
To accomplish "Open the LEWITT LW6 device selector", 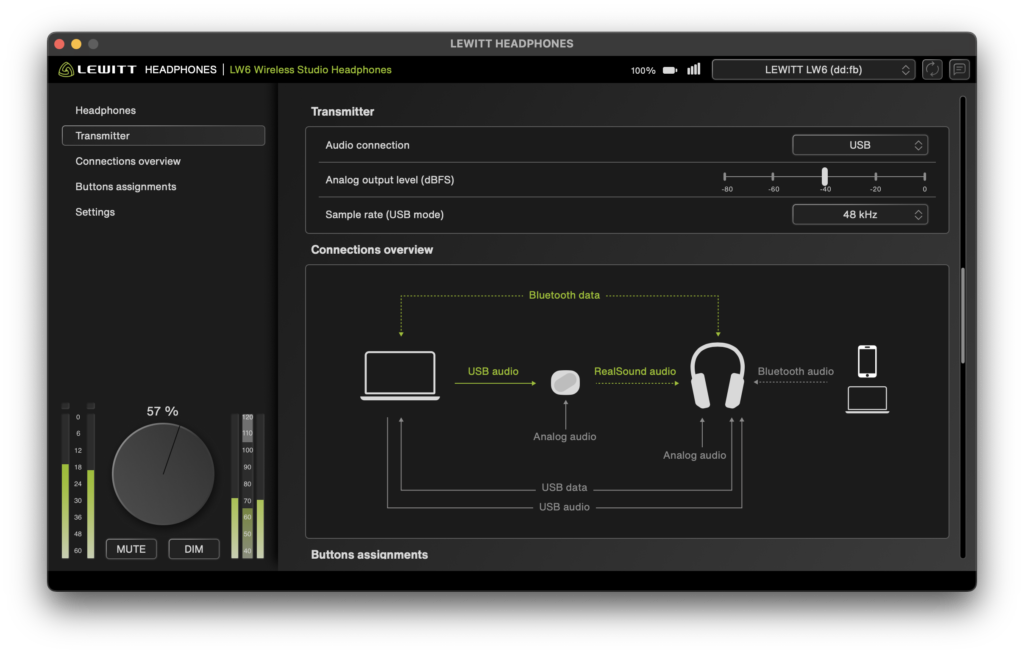I will click(814, 69).
